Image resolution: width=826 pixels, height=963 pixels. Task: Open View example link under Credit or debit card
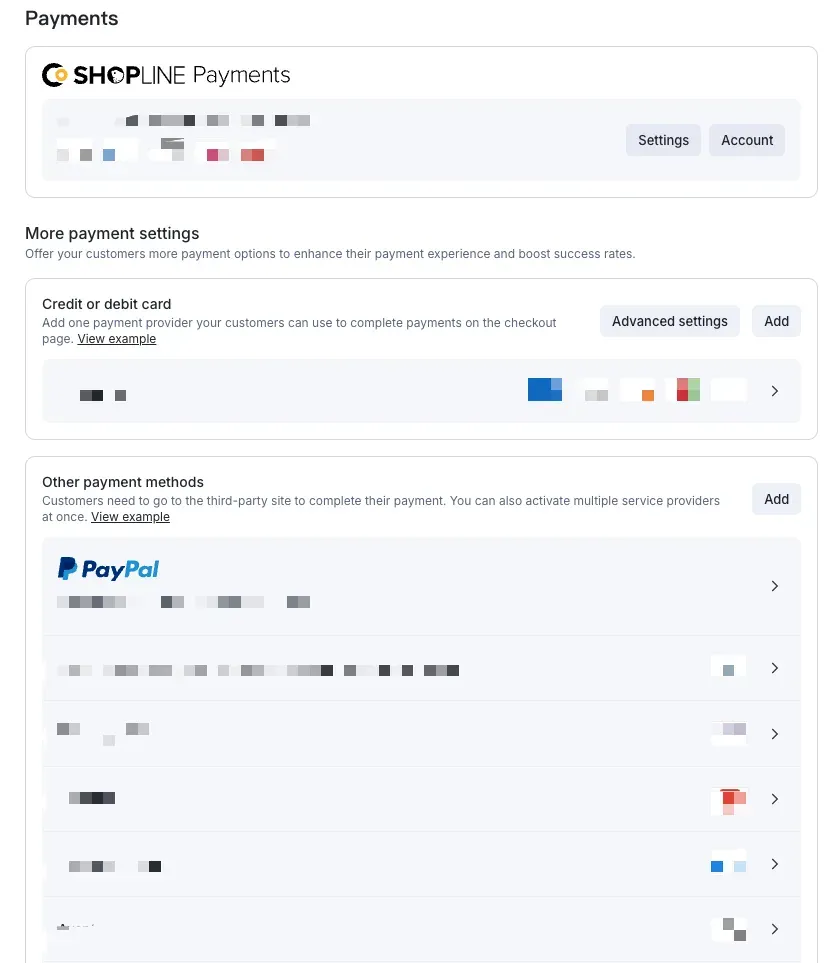tap(117, 339)
